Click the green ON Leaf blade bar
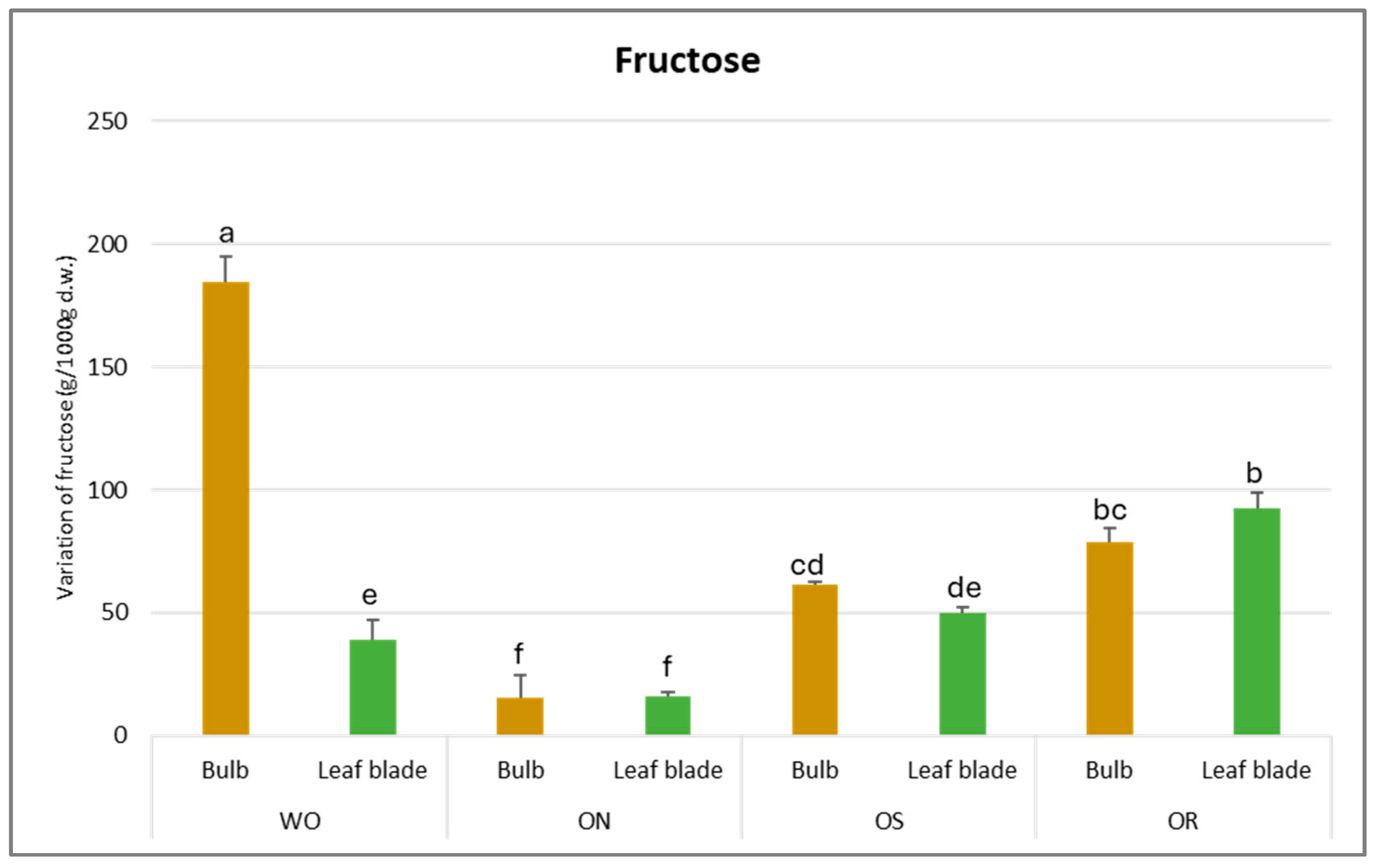Image resolution: width=1378 pixels, height=868 pixels. [x=667, y=715]
